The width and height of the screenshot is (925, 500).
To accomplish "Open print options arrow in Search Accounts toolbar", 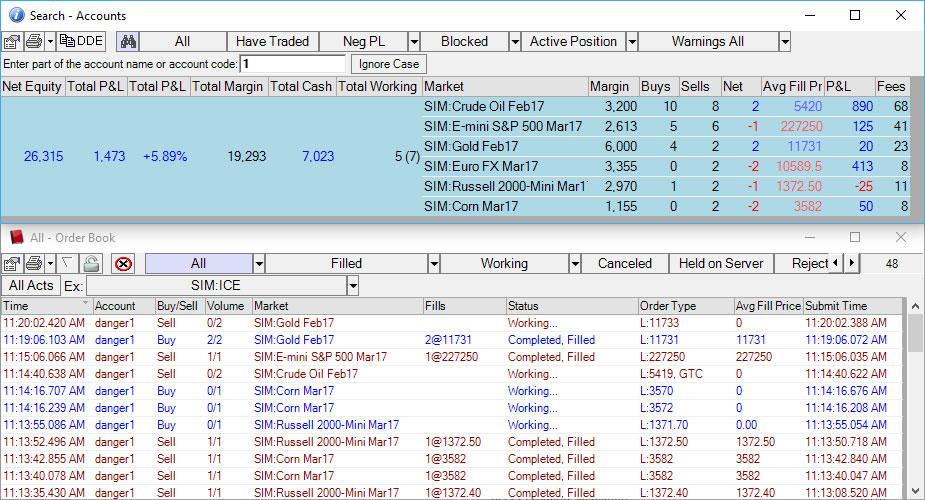I will (50, 42).
